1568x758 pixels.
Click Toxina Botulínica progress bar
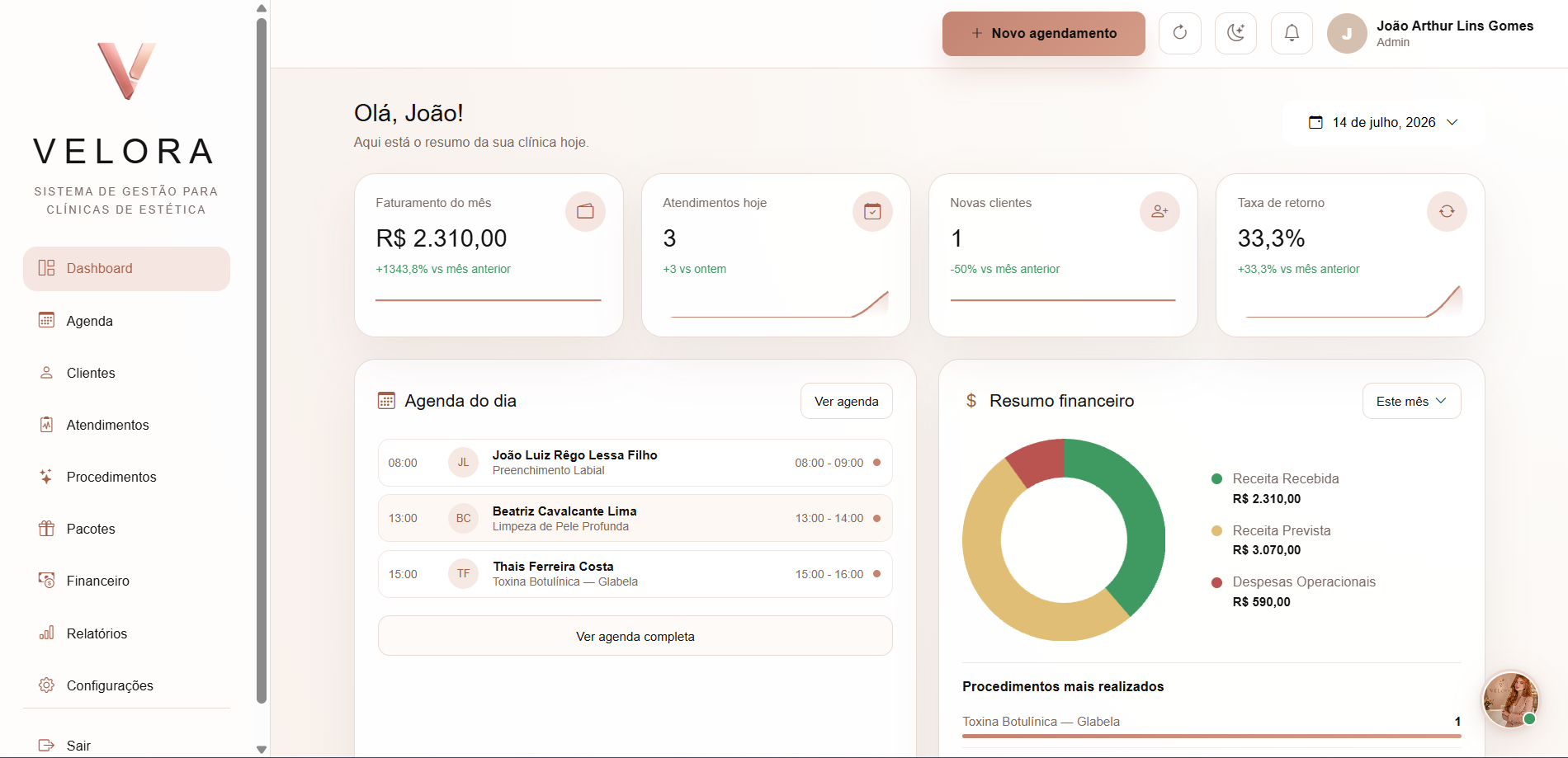tap(1211, 736)
